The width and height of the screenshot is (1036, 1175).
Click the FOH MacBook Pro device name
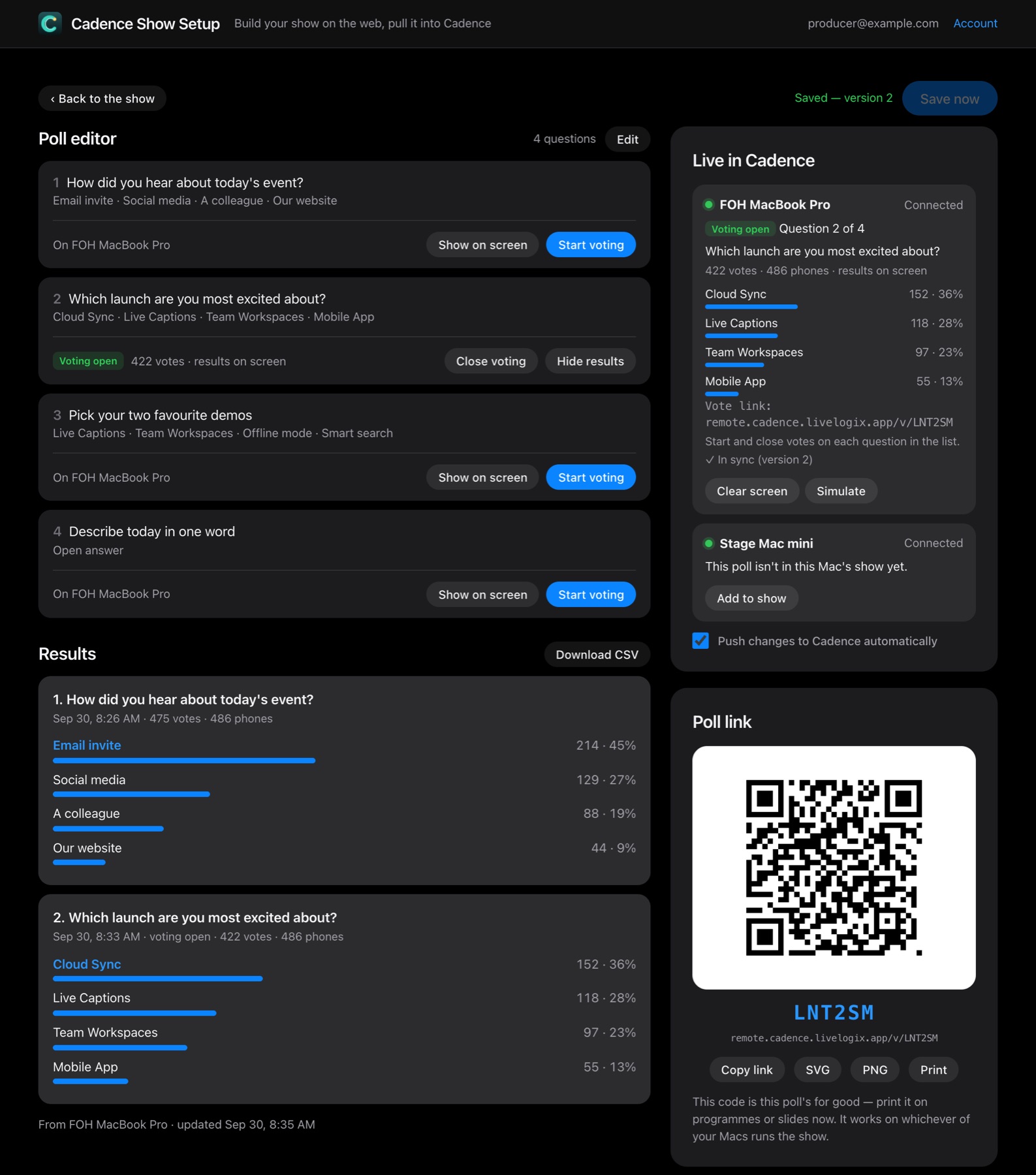click(775, 204)
